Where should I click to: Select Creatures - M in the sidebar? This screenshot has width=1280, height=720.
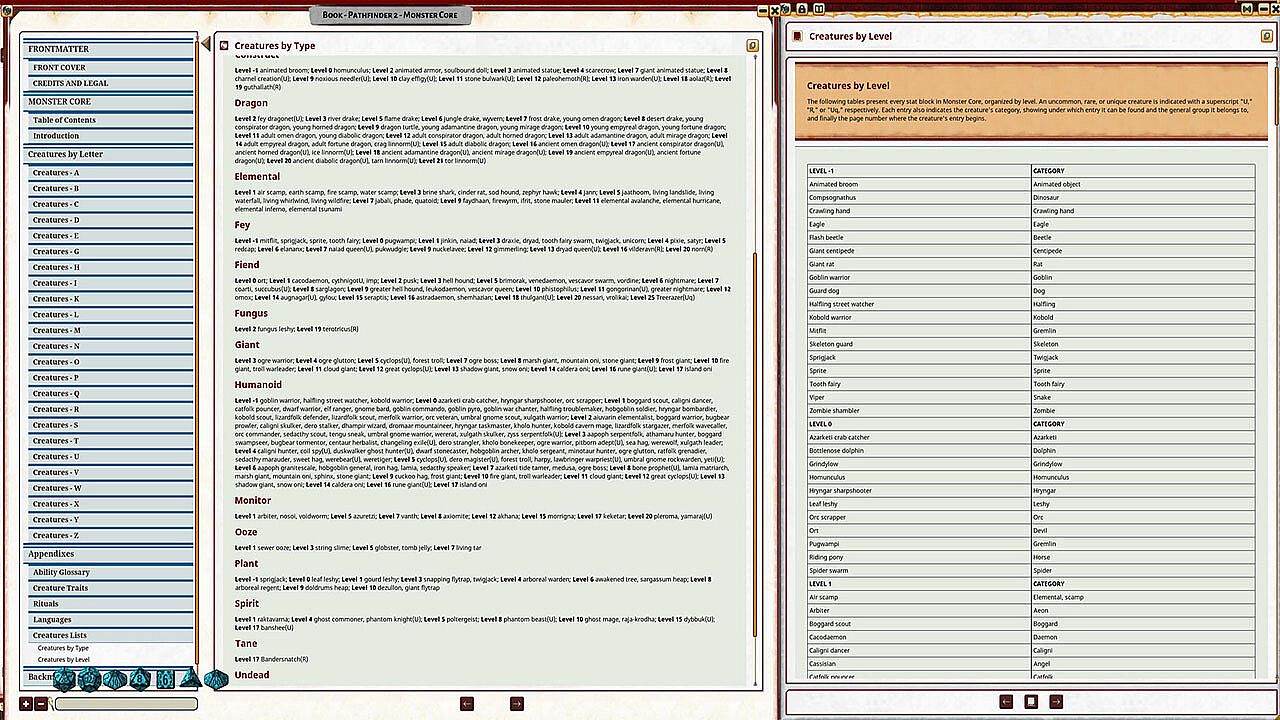point(110,331)
